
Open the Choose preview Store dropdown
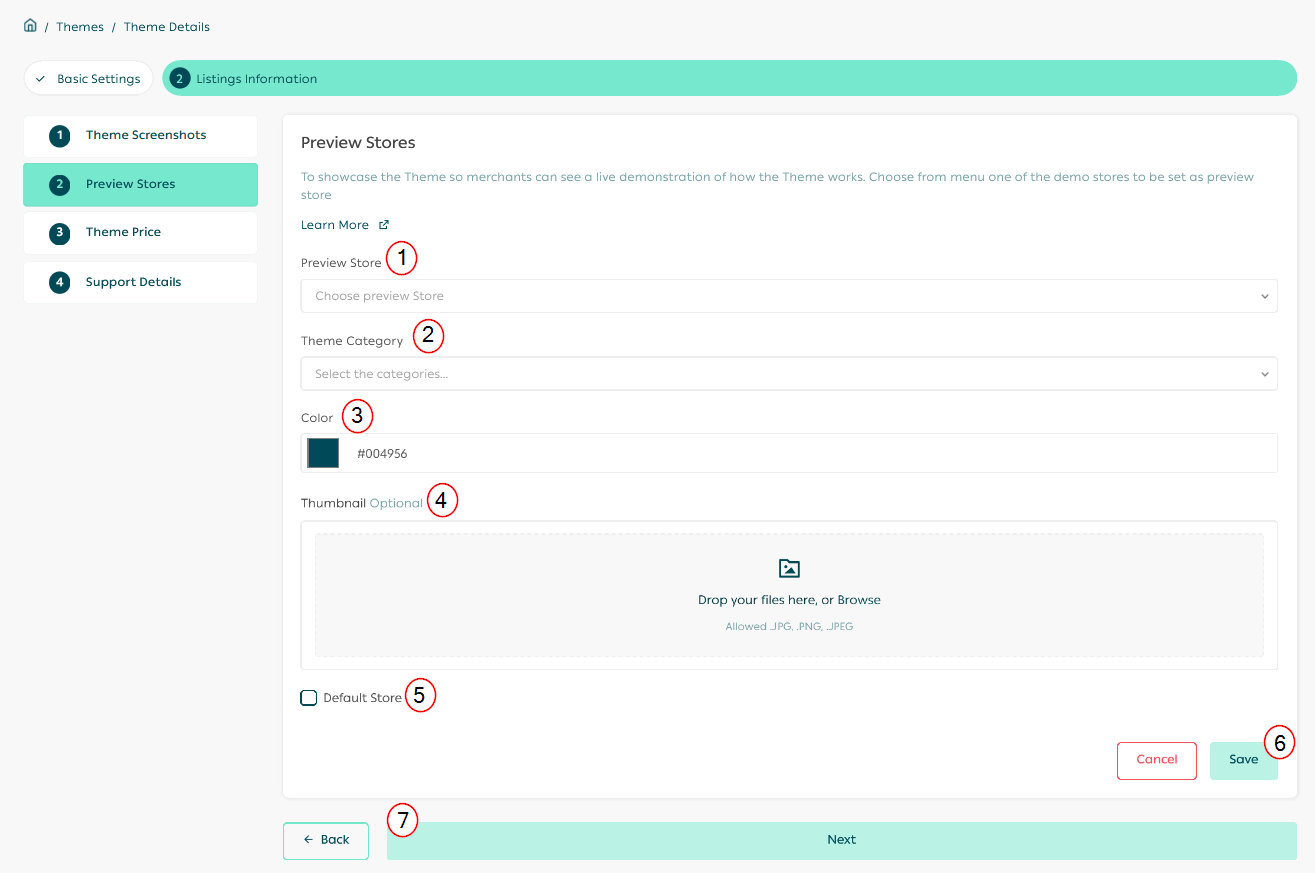click(789, 295)
